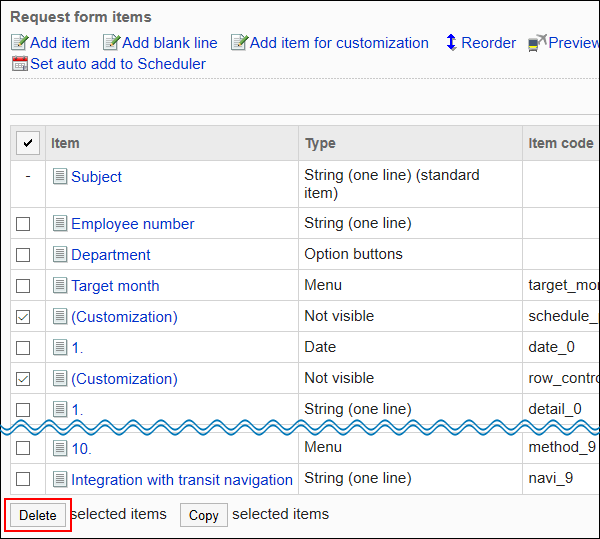Click the document icon beside Employee number
This screenshot has width=600, height=539.
pos(60,223)
